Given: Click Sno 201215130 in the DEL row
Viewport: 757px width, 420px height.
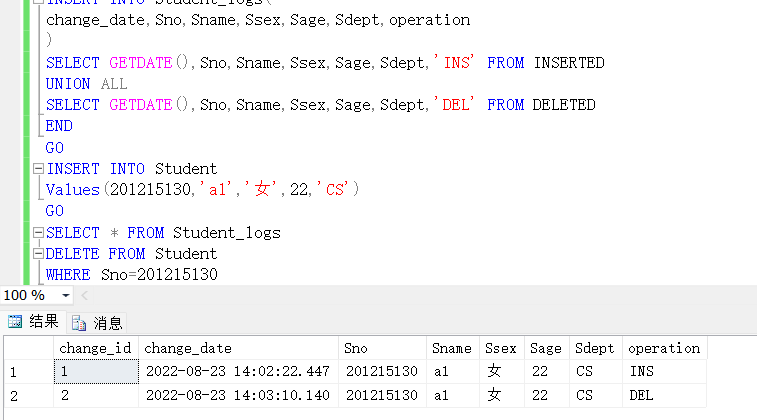Looking at the screenshot, I should pyautogui.click(x=382, y=395).
